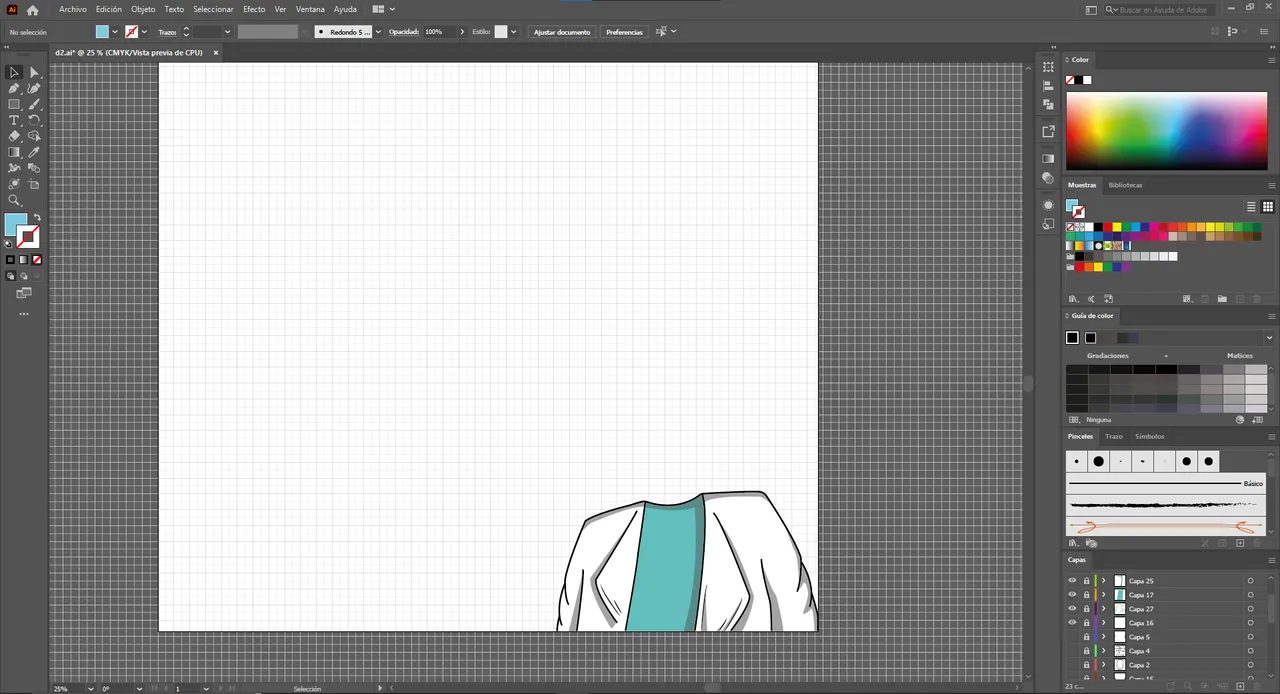Open zoom level 25% dropdown
The height and width of the screenshot is (694, 1280).
click(x=91, y=688)
